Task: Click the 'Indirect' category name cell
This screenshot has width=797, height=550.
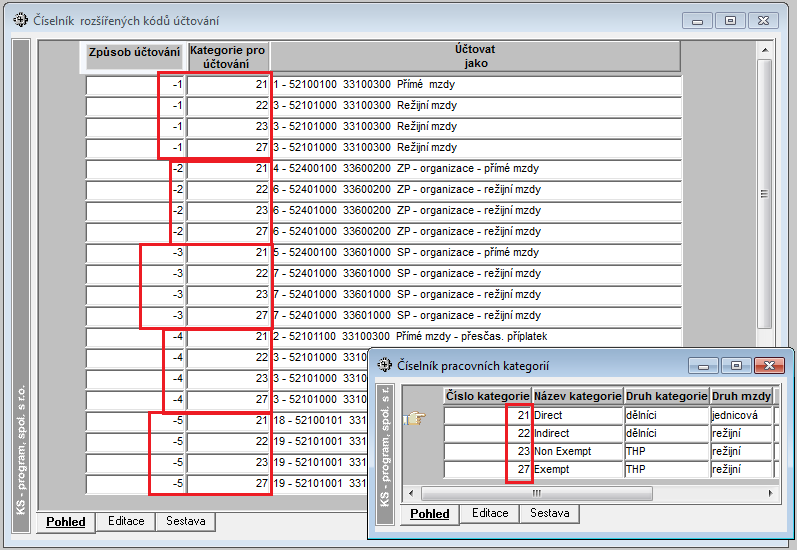Action: pos(578,434)
